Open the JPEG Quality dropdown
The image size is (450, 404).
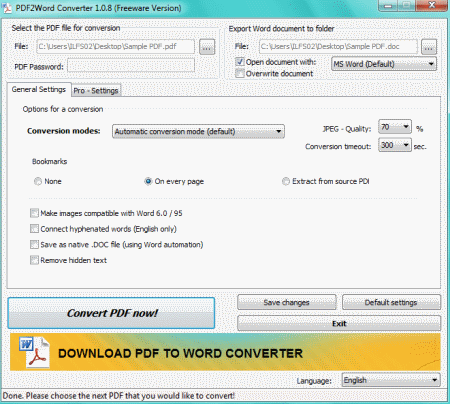[395, 127]
